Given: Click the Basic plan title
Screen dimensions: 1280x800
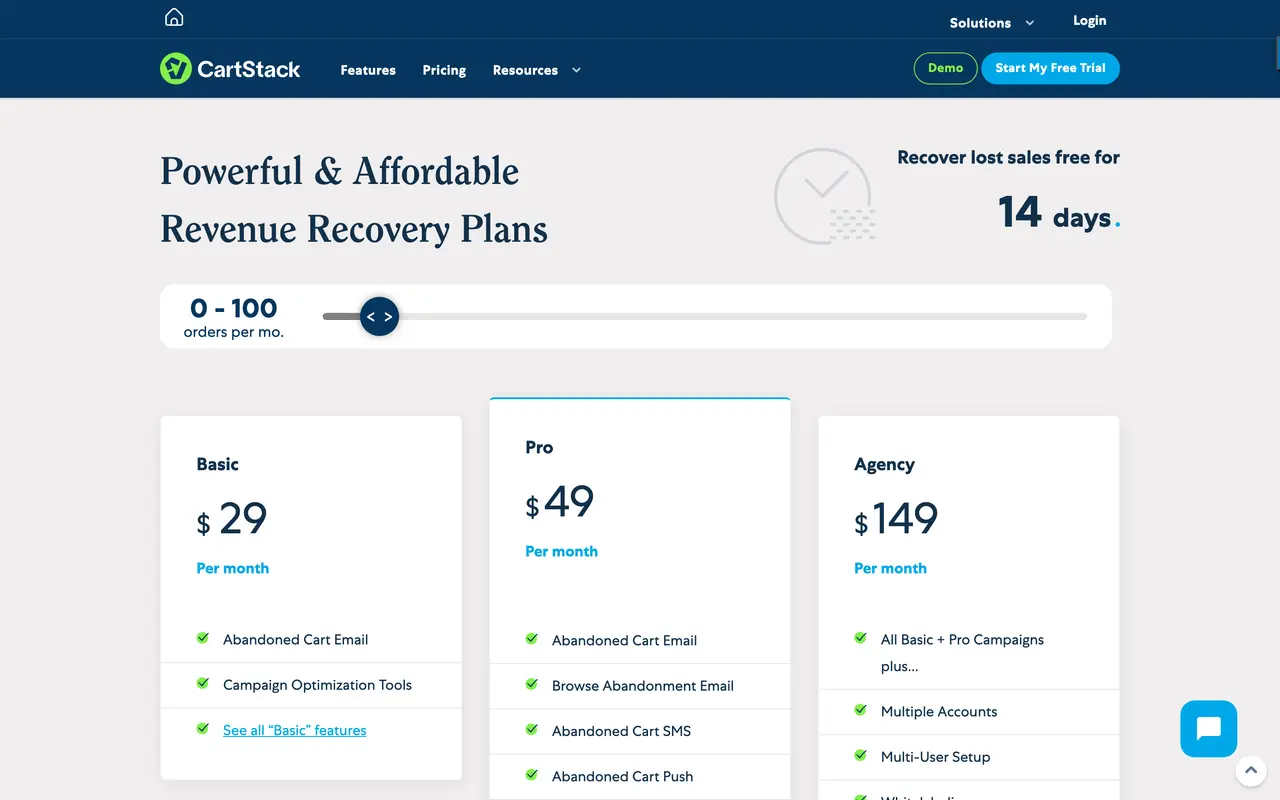Looking at the screenshot, I should pyautogui.click(x=217, y=464).
